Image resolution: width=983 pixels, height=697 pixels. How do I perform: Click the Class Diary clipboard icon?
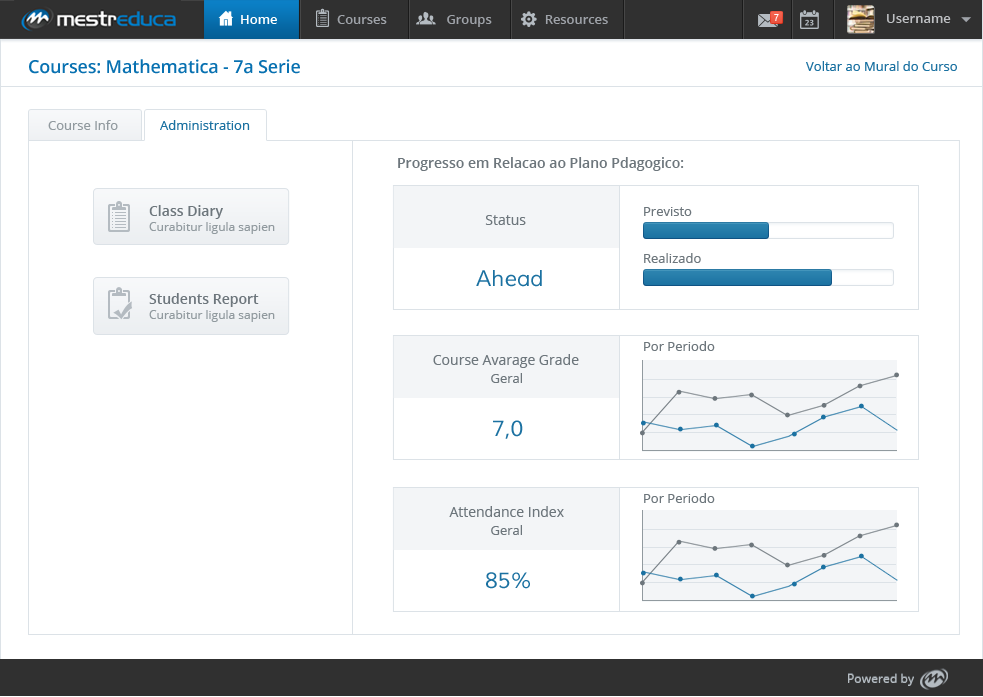tap(118, 217)
